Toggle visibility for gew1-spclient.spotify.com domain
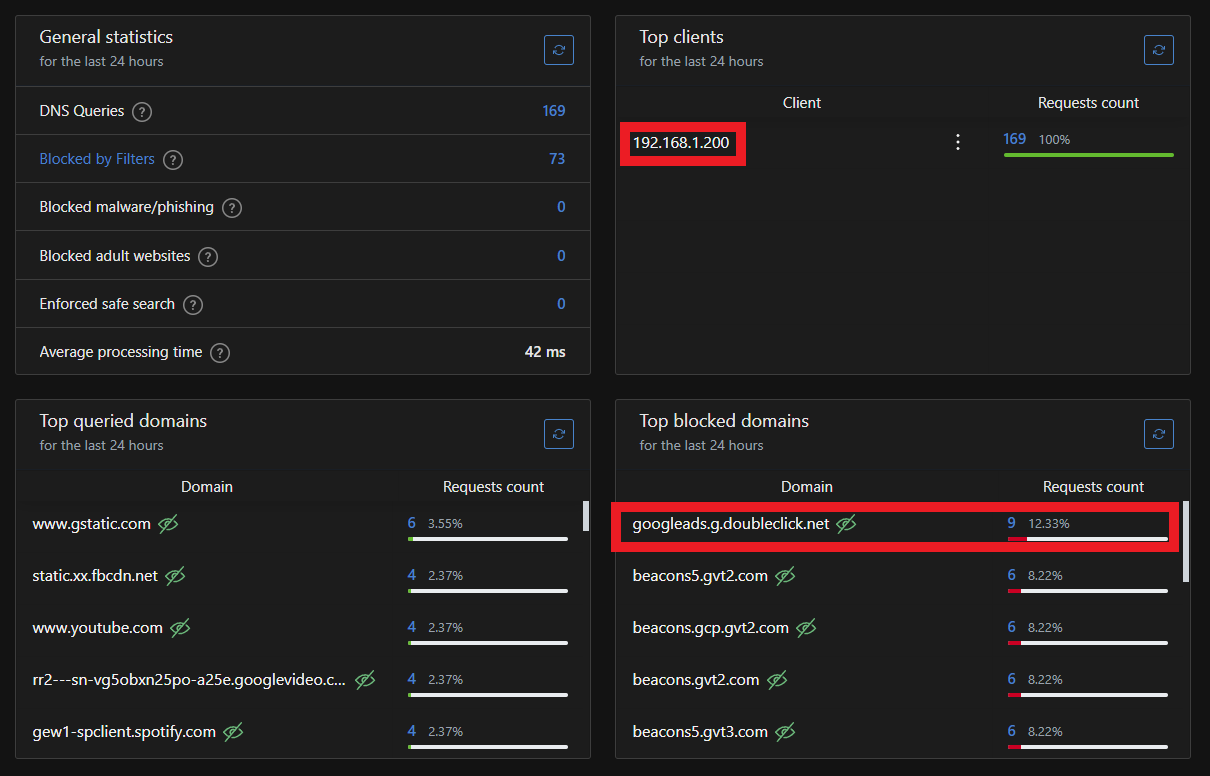The height and width of the screenshot is (776, 1210). click(232, 731)
